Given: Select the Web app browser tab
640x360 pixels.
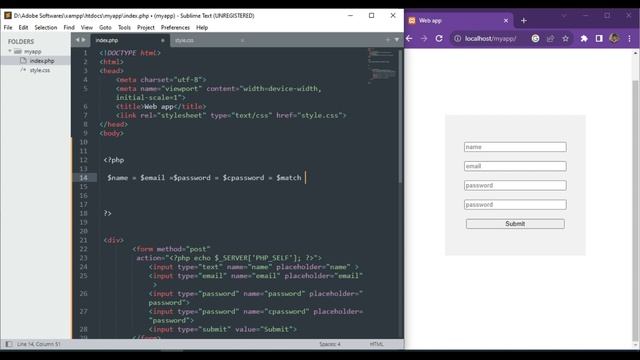Looking at the screenshot, I should [459, 20].
